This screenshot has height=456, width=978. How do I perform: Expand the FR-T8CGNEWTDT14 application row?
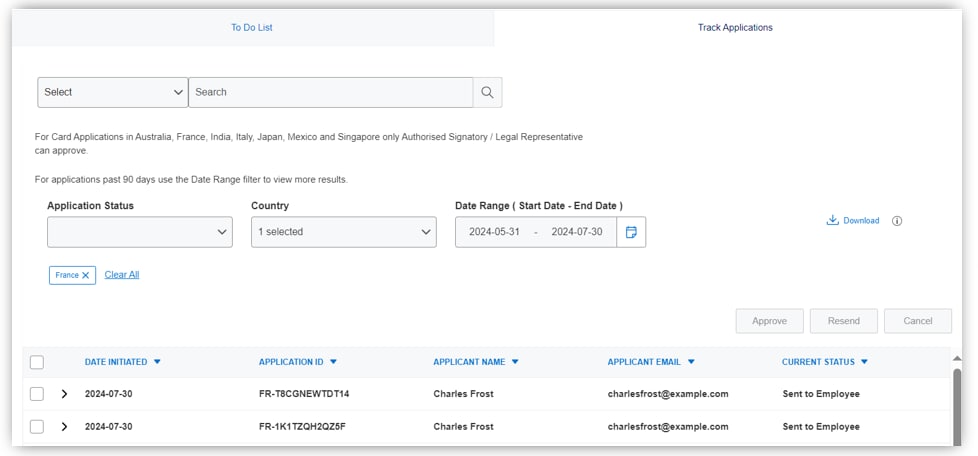click(64, 394)
